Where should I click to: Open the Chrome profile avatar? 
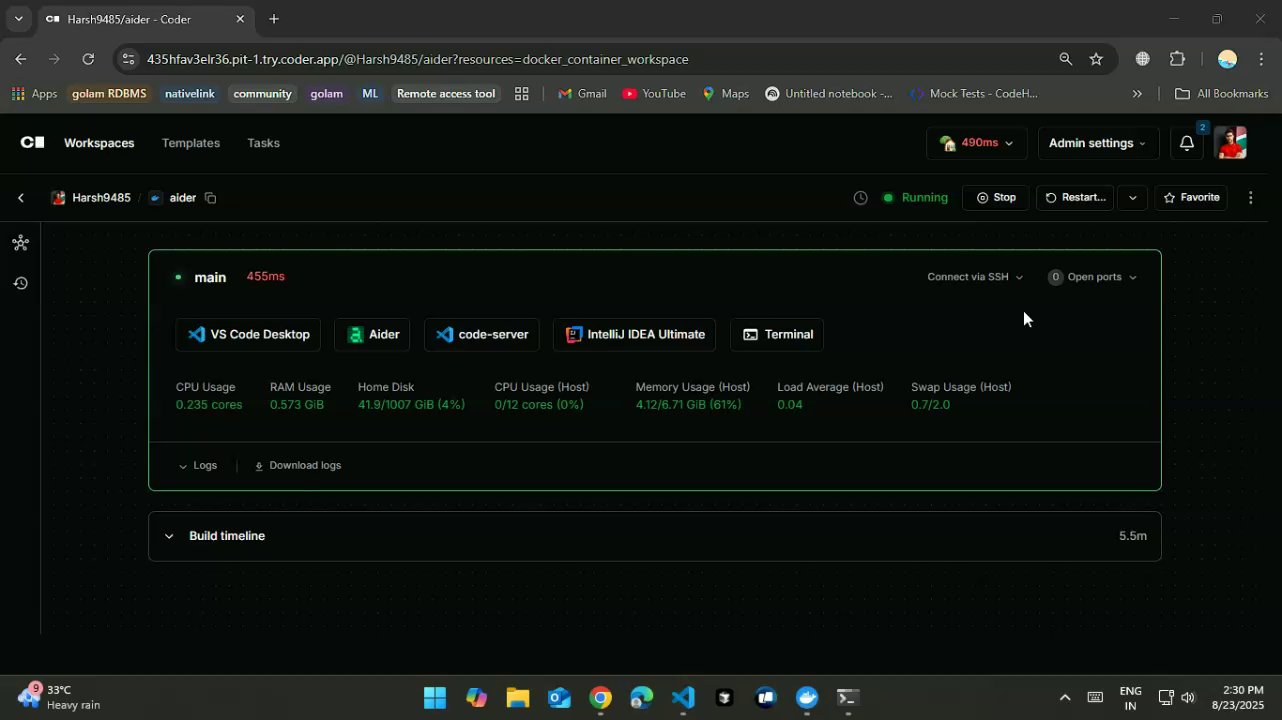point(1228,59)
